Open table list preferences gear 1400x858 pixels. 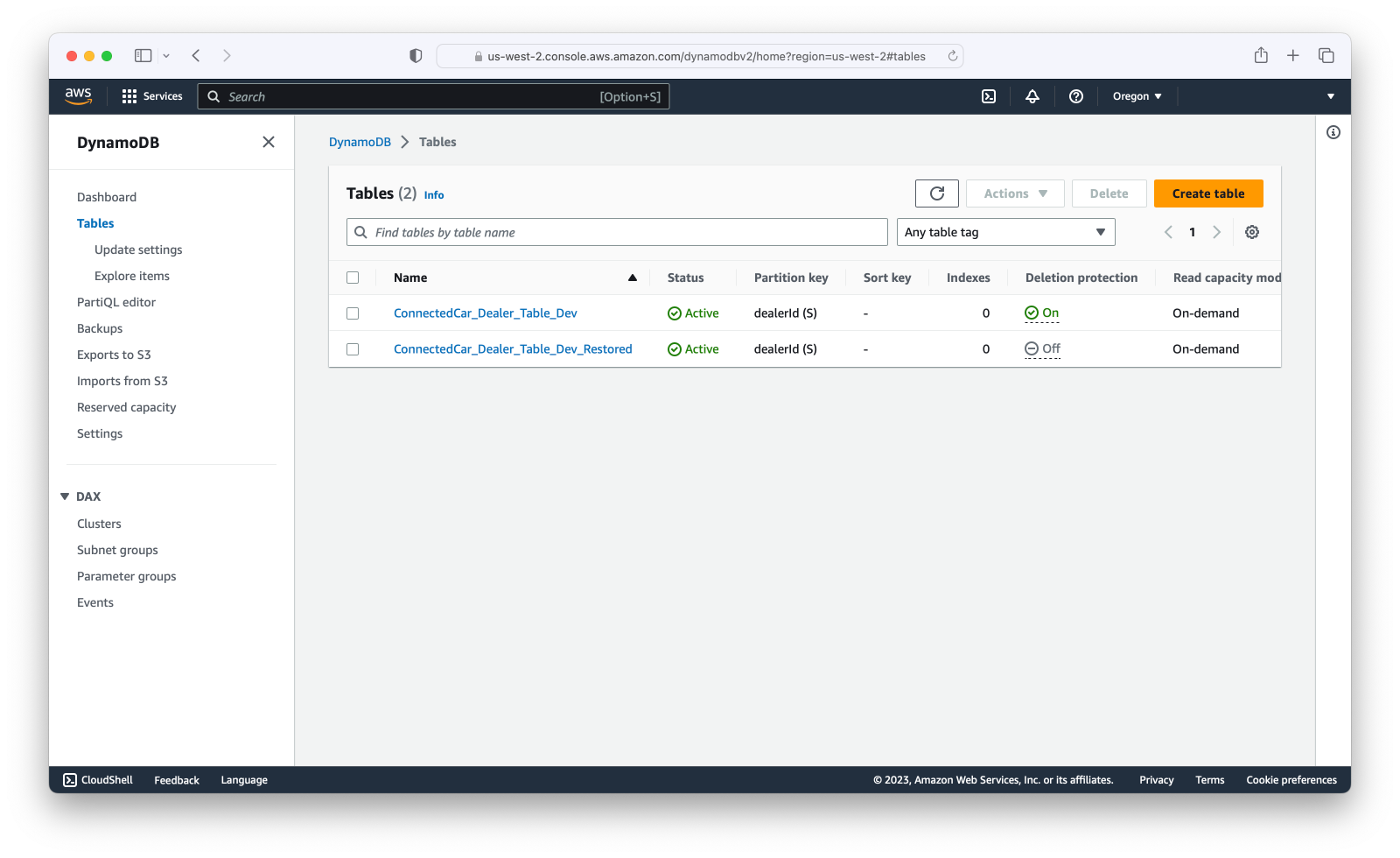coord(1252,232)
